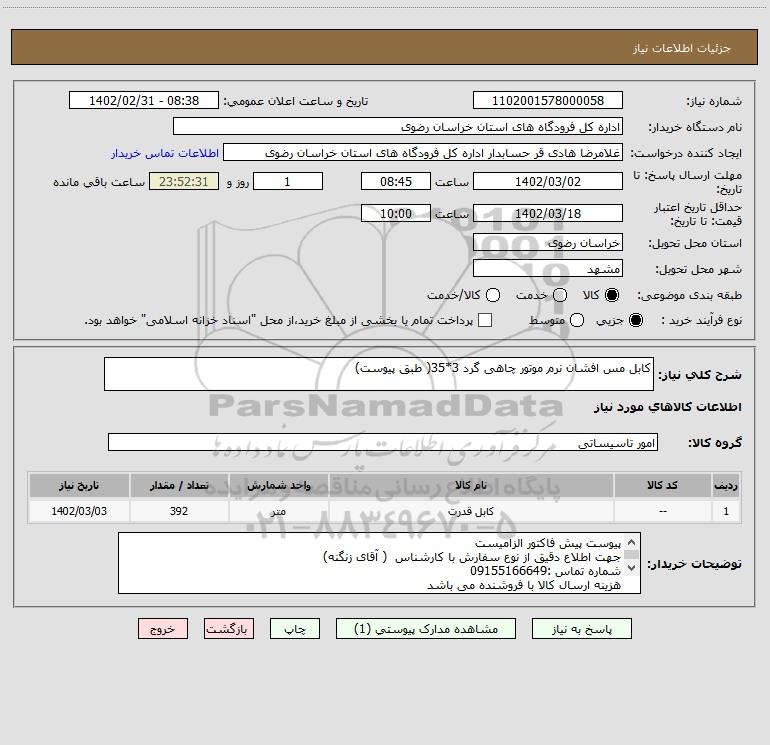
Task: Click the پاسخ به نیاز button
Action: pos(582,629)
